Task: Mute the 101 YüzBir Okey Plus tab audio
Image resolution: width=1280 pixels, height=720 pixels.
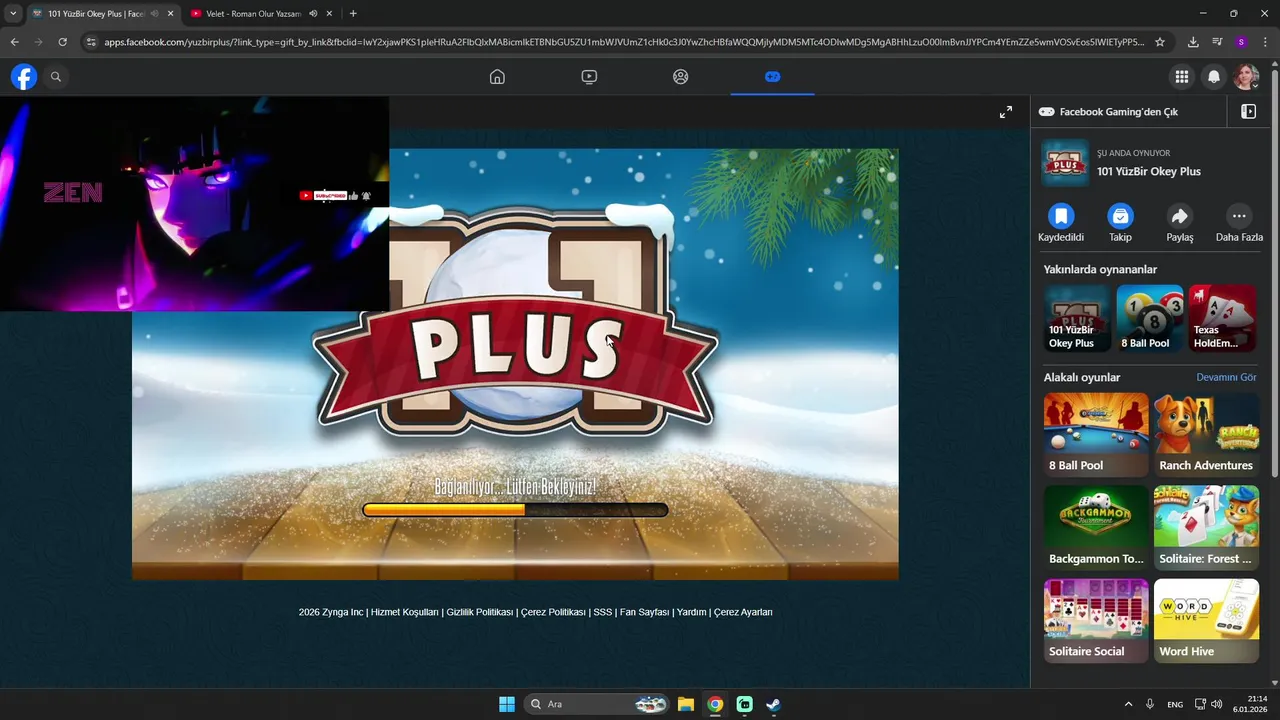Action: tap(154, 14)
